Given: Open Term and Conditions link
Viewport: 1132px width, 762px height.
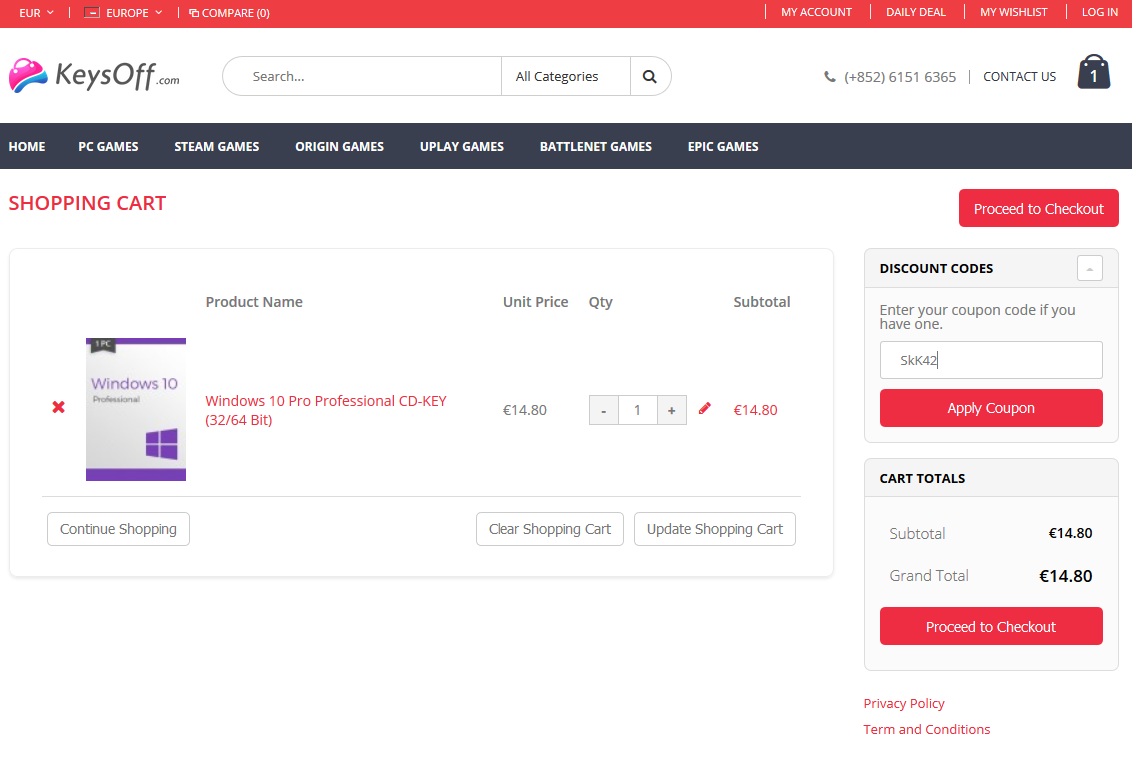Looking at the screenshot, I should click(927, 729).
